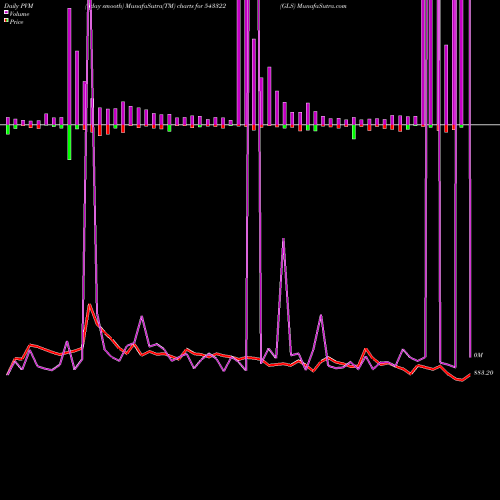Click the Volume legend color swatch
The height and width of the screenshot is (500, 500).
tap(6, 12)
